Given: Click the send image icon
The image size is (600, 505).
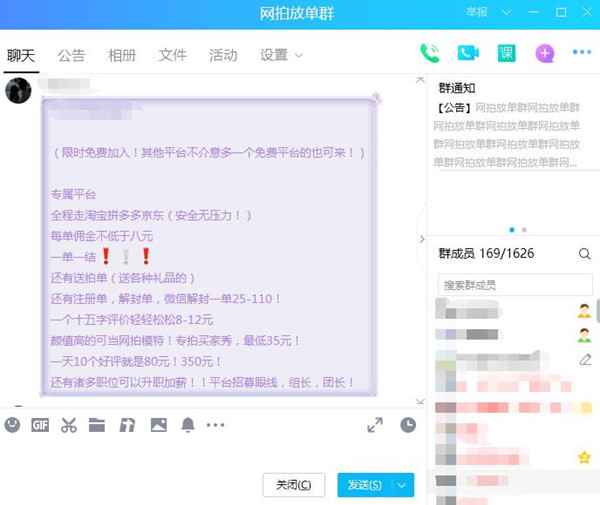Looking at the screenshot, I should tap(158, 425).
